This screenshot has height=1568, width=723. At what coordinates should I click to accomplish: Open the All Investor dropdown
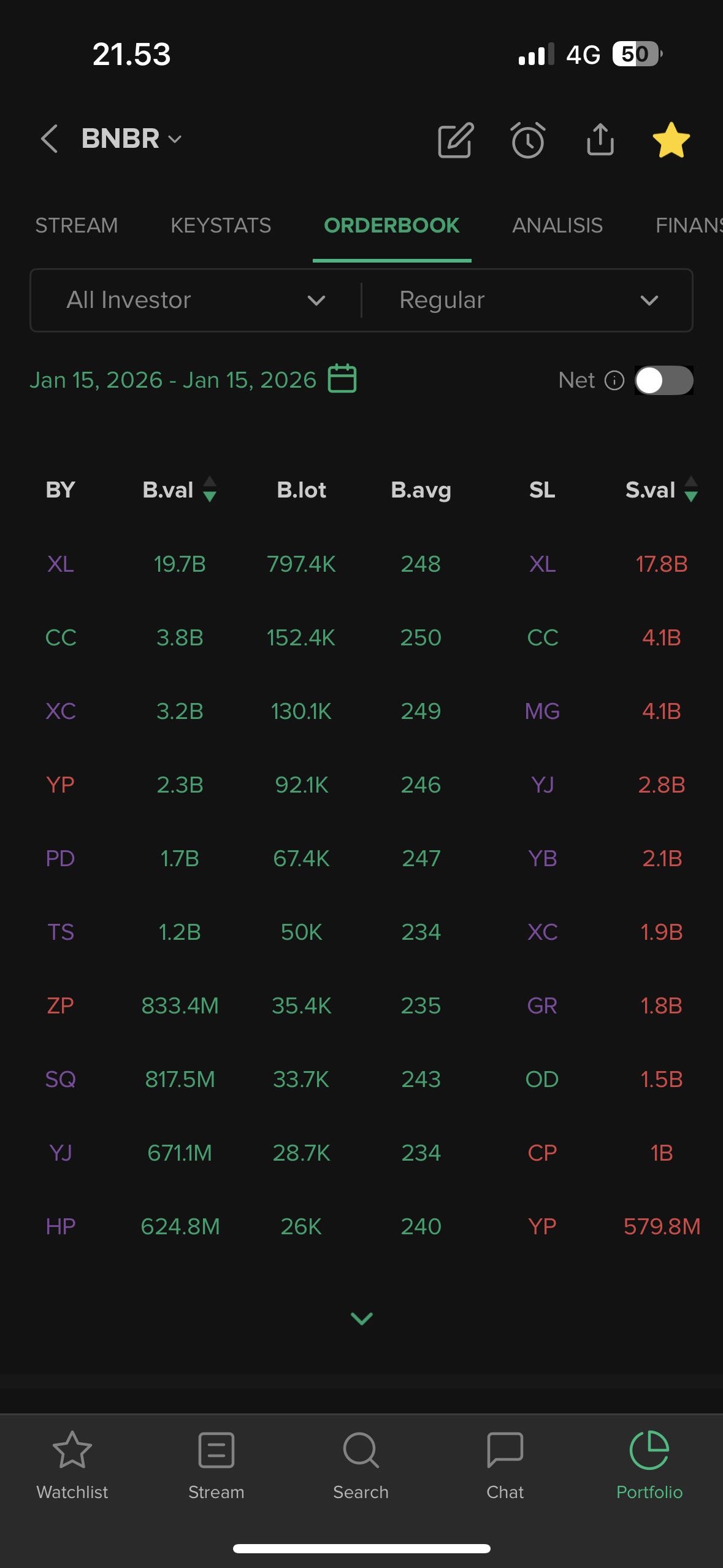click(x=196, y=300)
